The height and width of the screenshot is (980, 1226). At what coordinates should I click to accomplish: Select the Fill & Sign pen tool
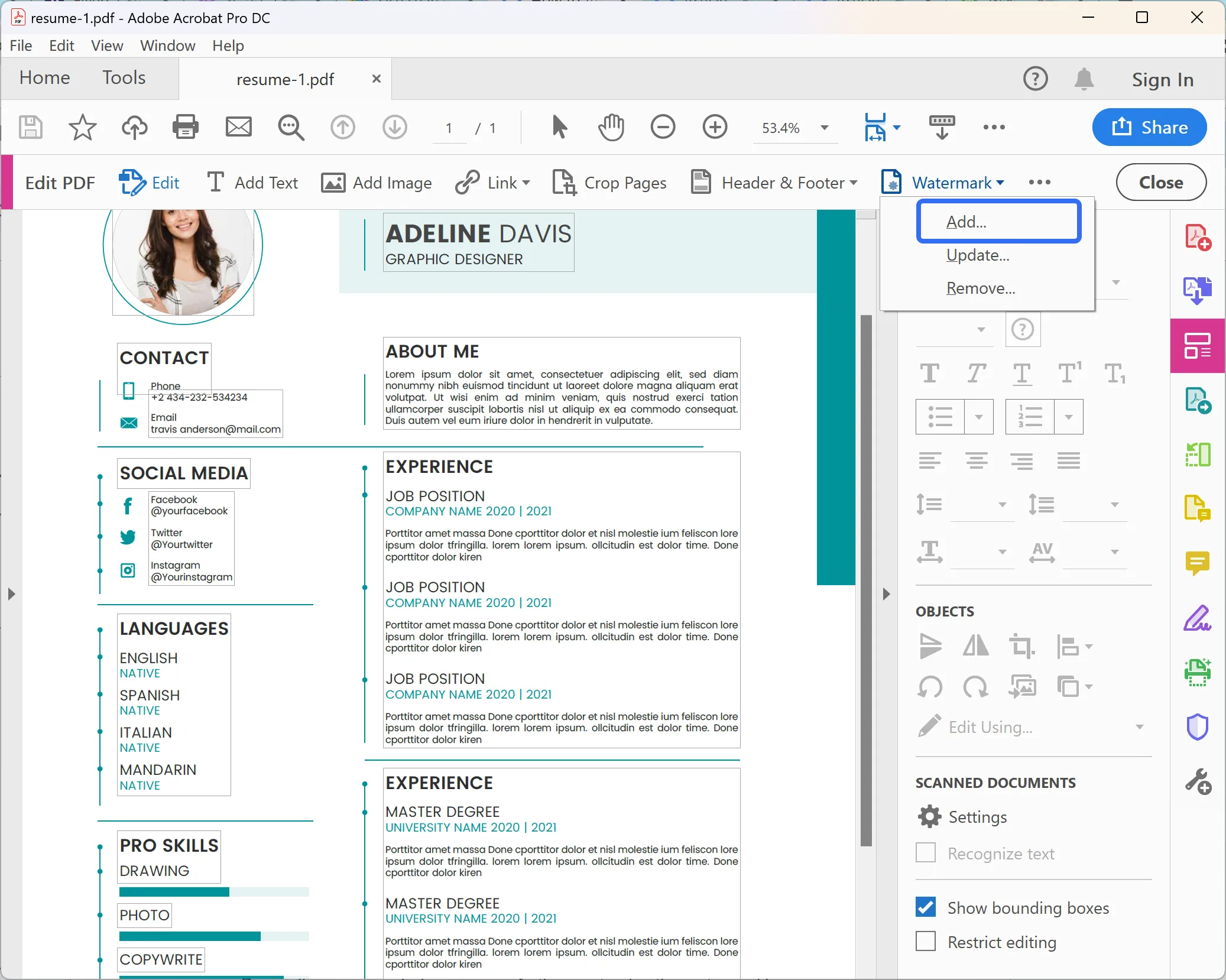pyautogui.click(x=1197, y=619)
